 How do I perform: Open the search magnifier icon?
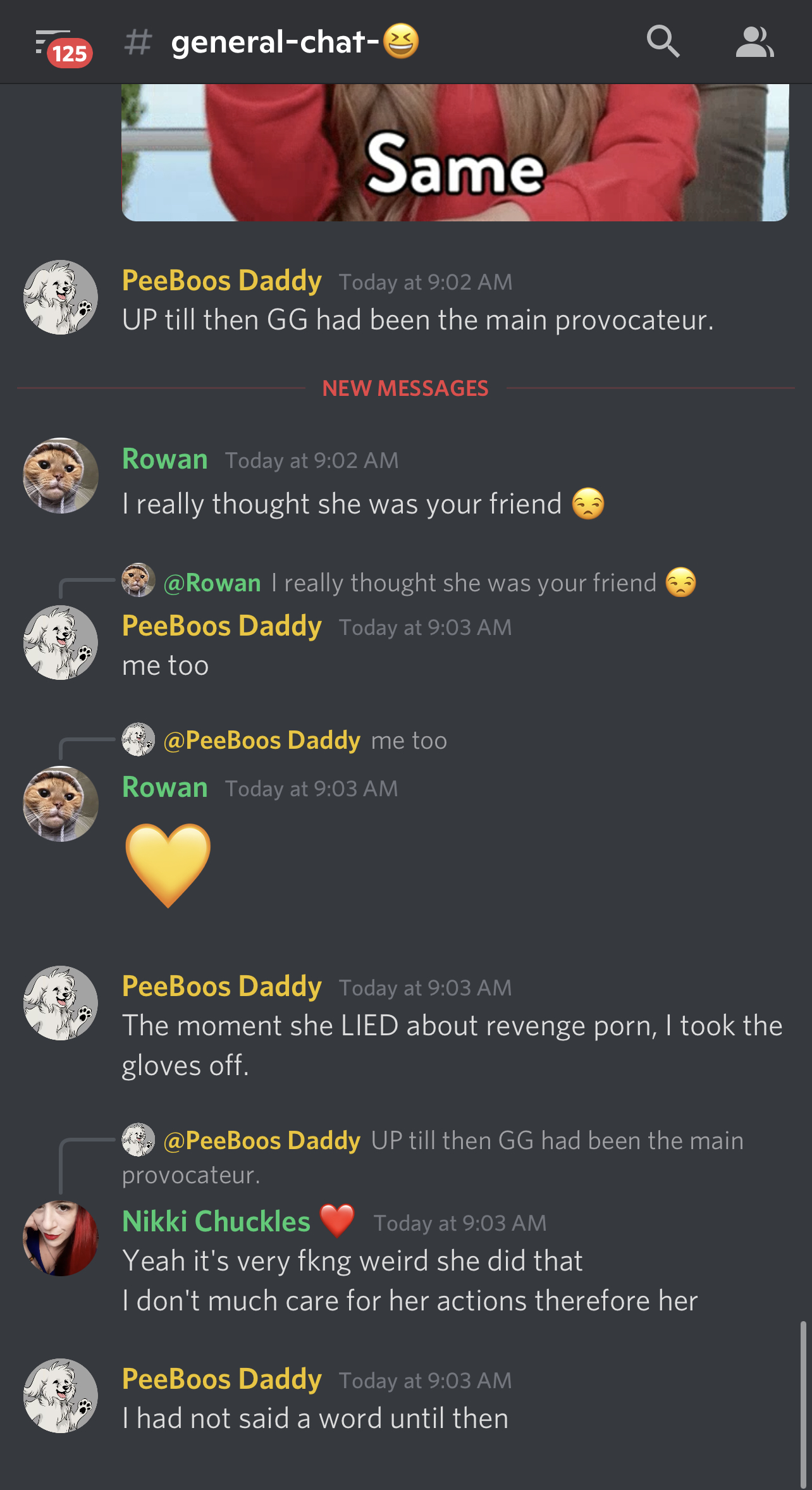coord(663,42)
